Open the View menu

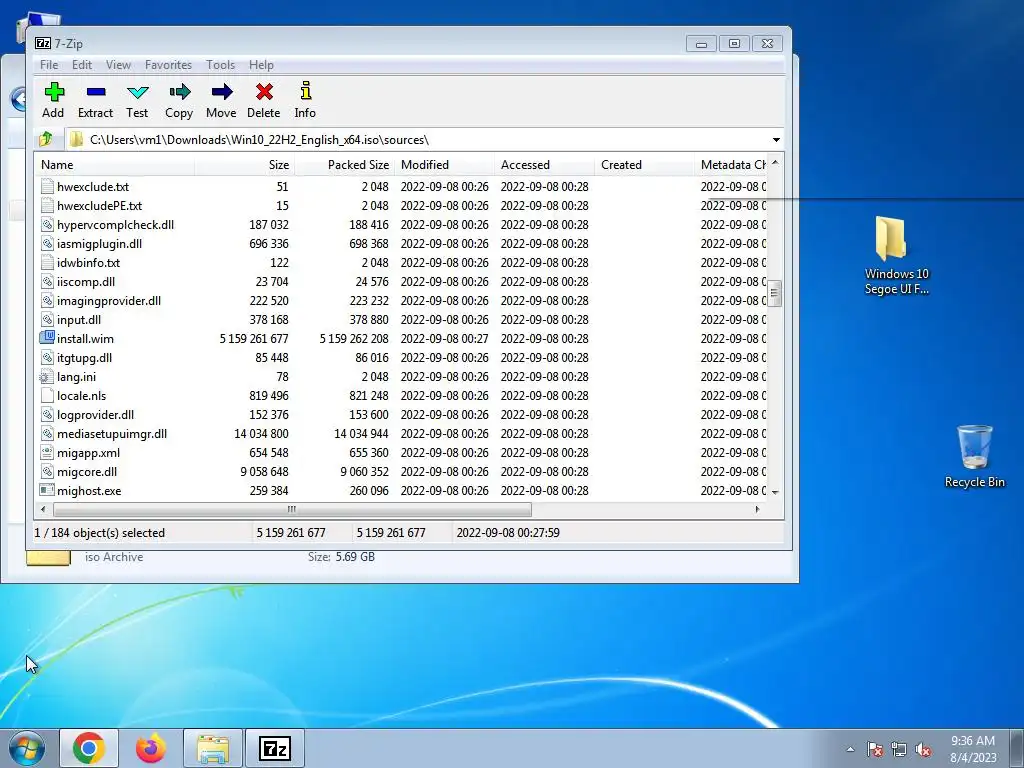point(118,65)
